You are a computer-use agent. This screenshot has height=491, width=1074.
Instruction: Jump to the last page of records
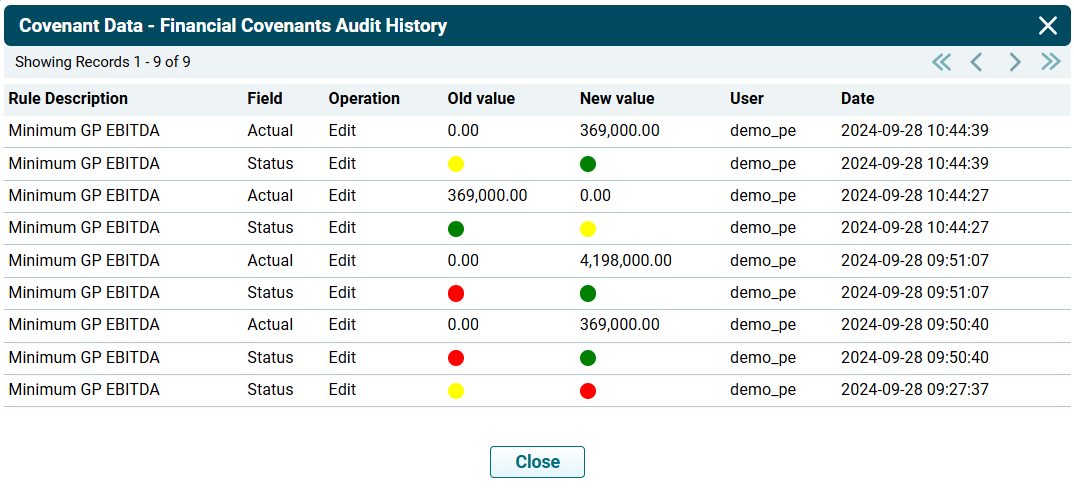(1050, 62)
